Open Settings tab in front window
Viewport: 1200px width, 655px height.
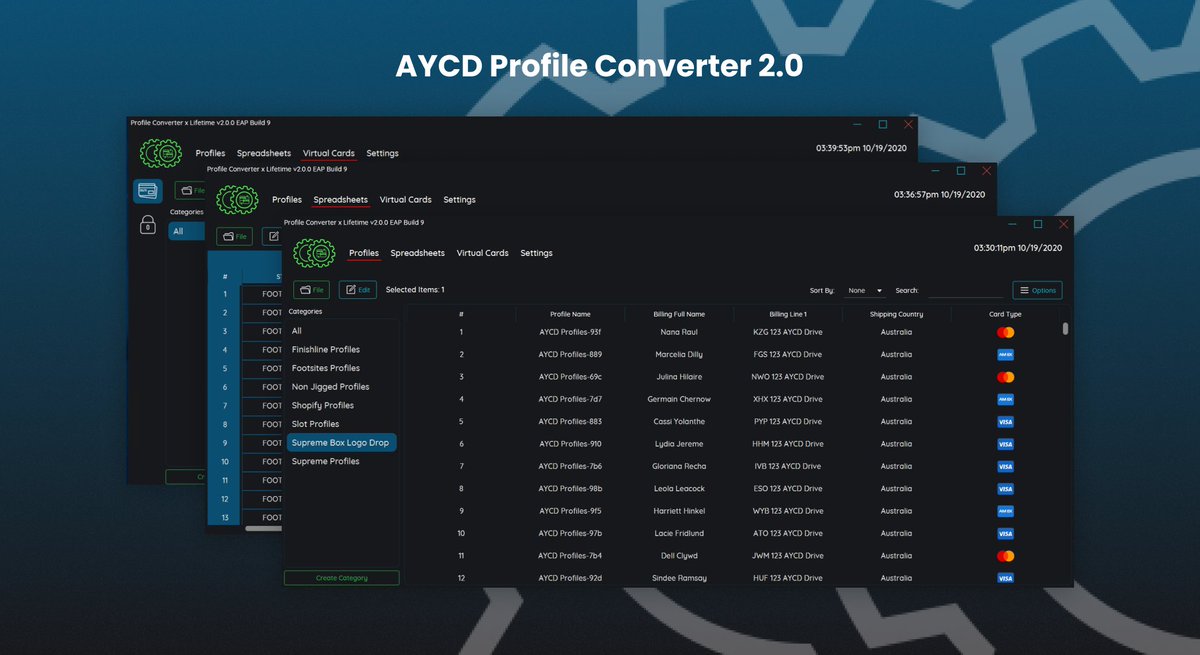point(536,253)
